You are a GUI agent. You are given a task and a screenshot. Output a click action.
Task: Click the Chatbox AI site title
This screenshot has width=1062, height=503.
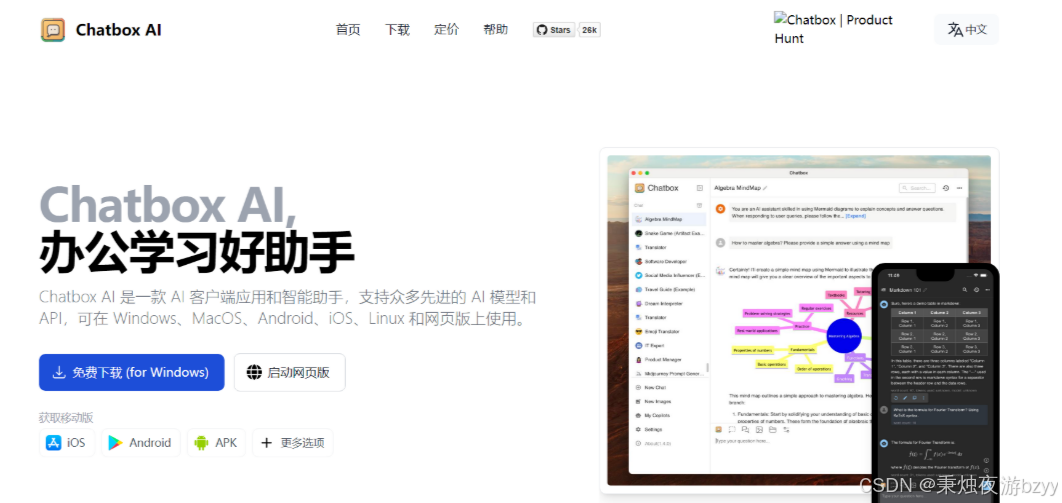point(119,30)
